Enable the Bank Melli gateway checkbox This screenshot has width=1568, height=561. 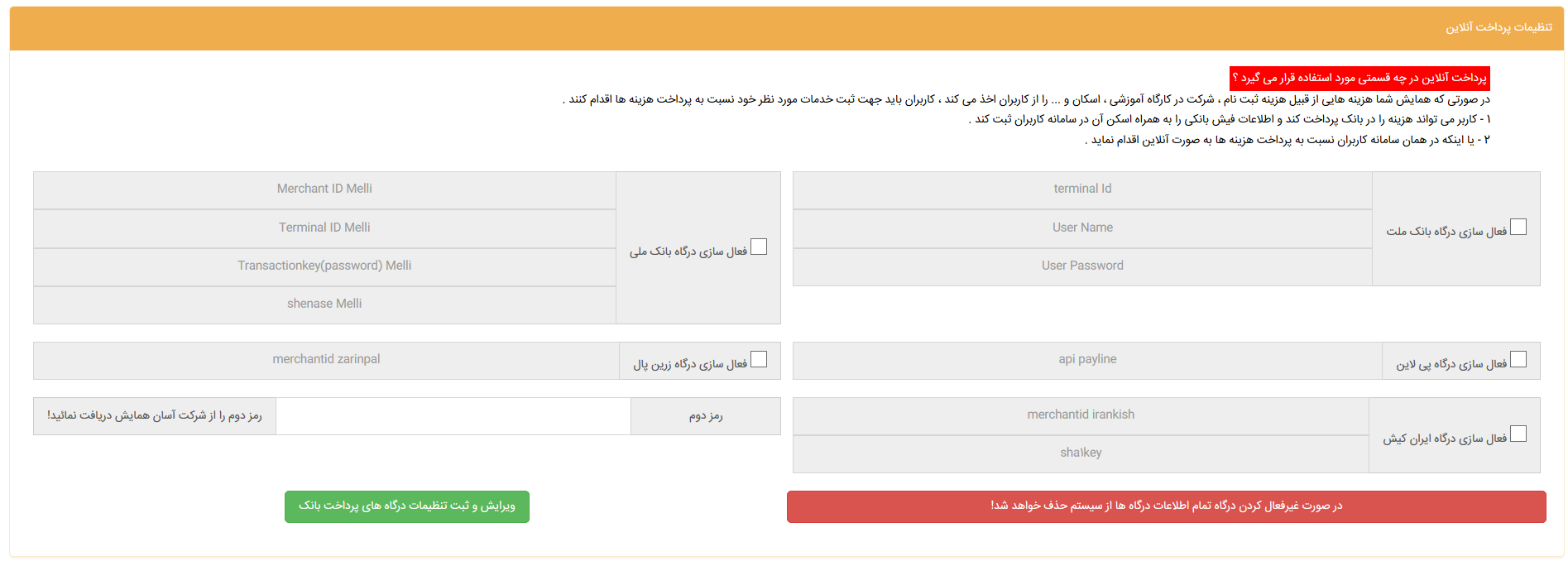[x=759, y=247]
